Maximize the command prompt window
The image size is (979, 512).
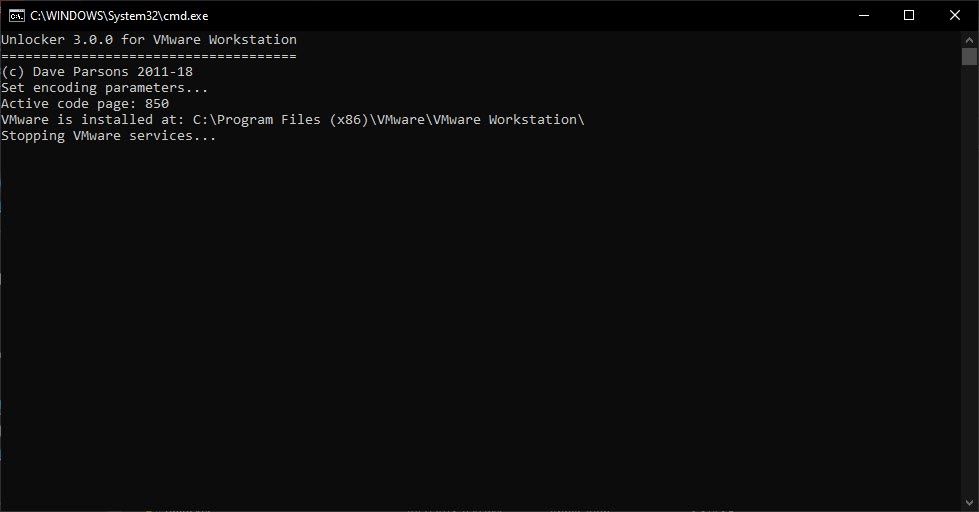[909, 15]
